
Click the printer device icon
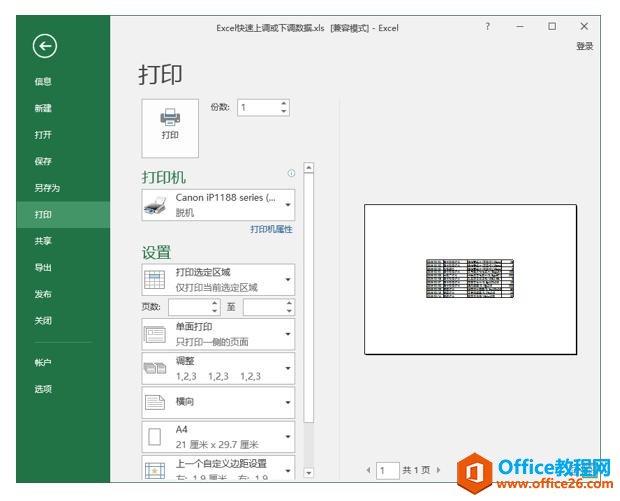point(155,205)
